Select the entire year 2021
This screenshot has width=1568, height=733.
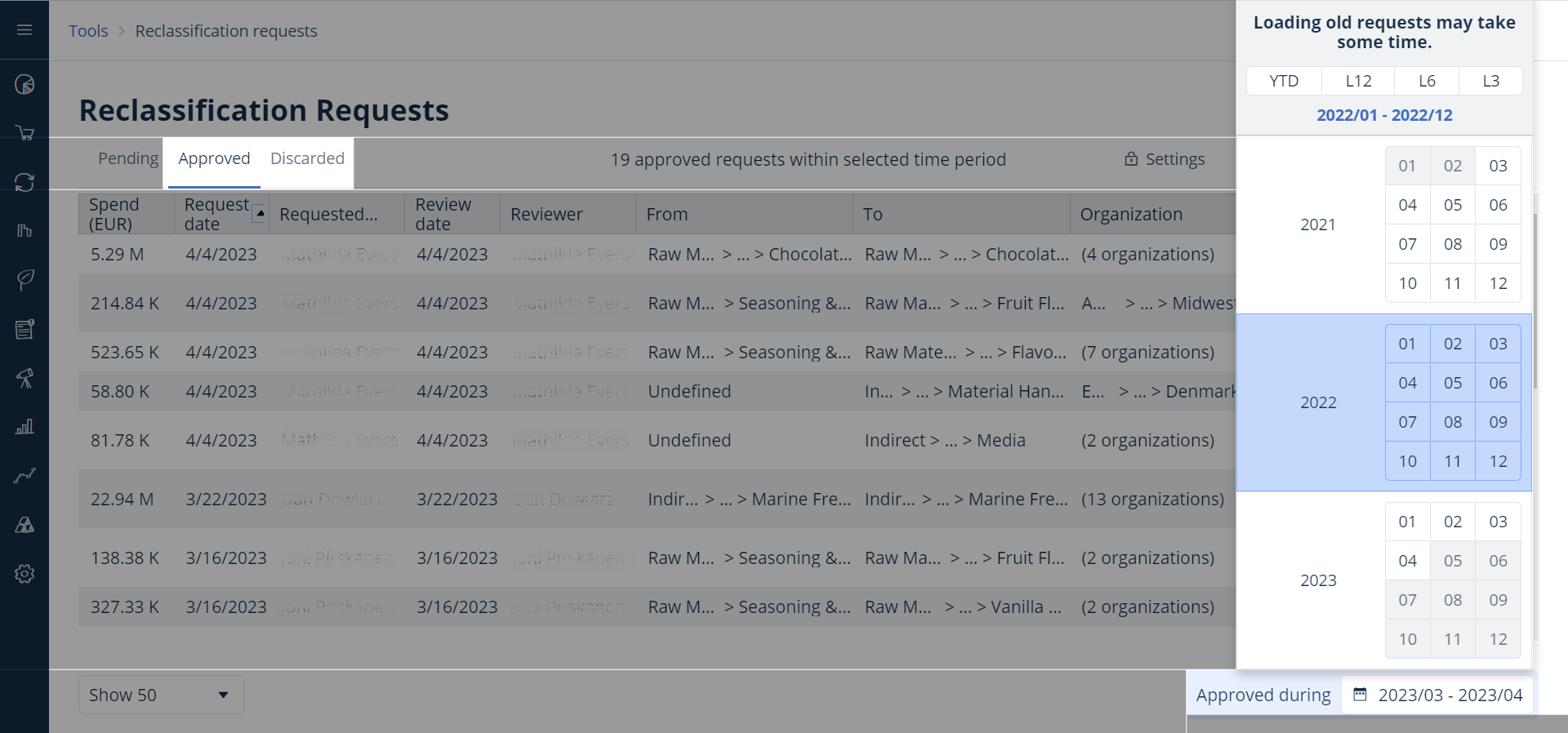pos(1318,224)
